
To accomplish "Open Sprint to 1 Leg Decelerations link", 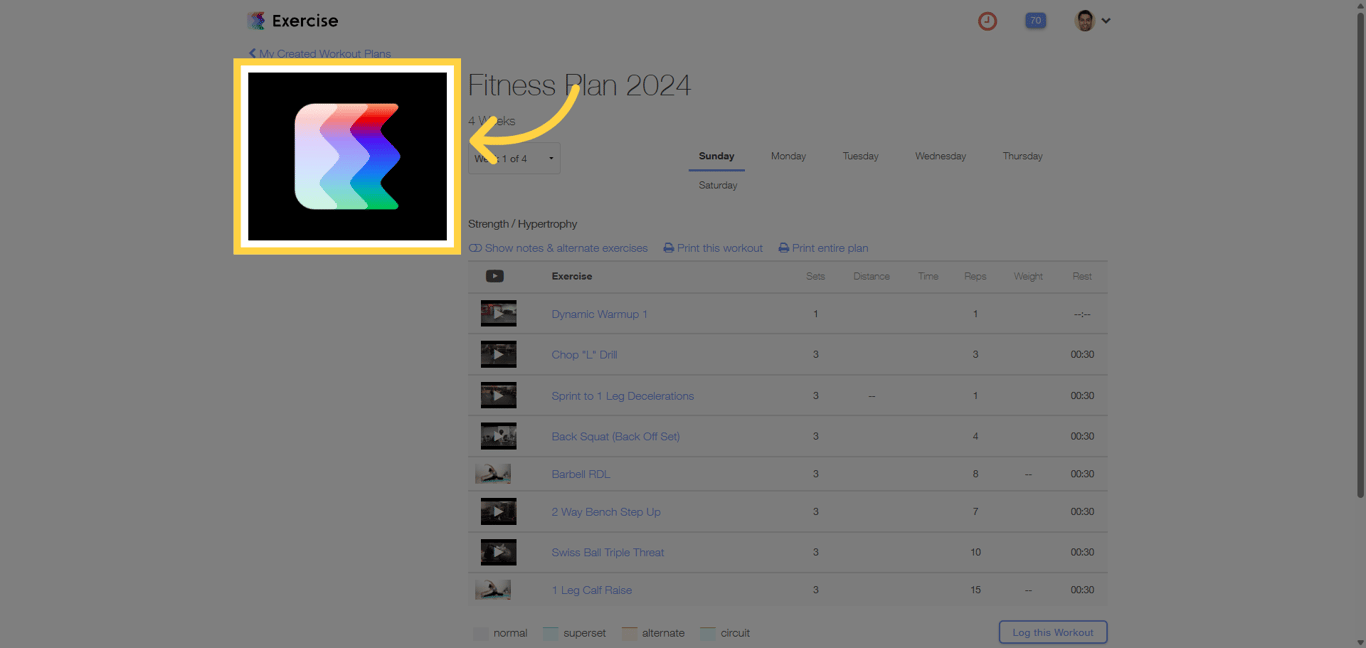I will click(x=622, y=396).
